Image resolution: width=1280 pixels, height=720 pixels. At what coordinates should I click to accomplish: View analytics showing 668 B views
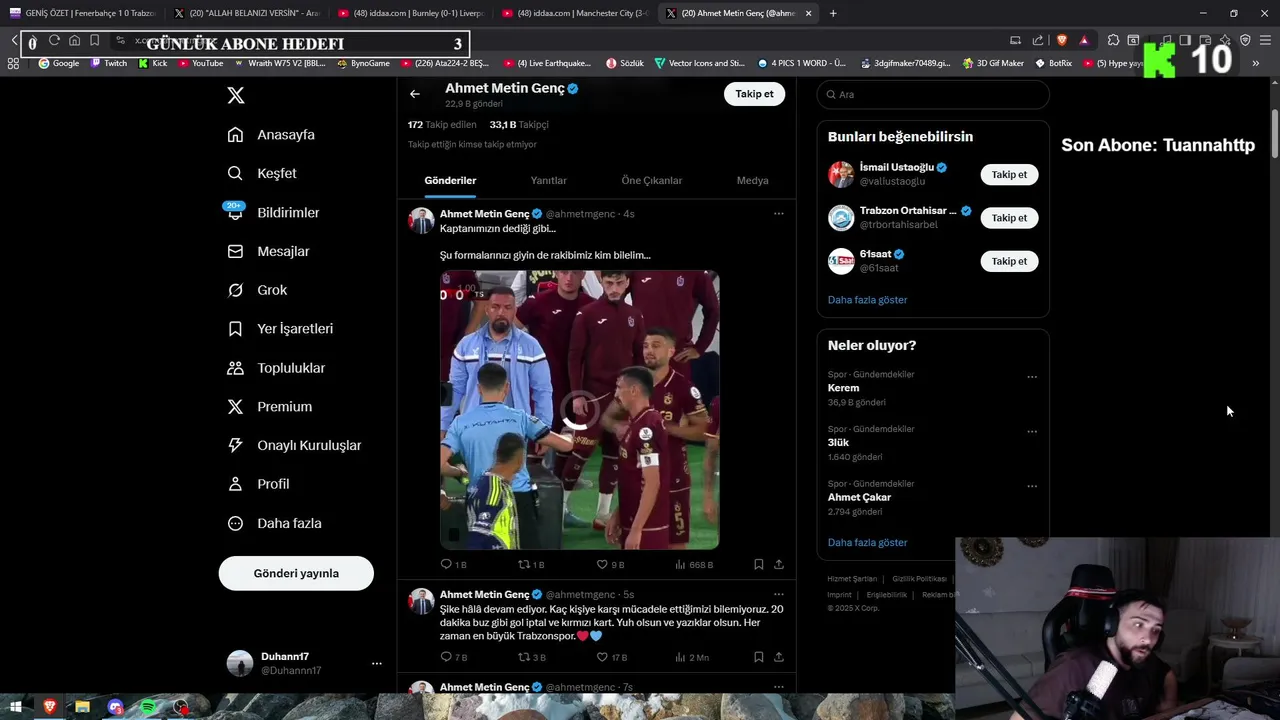point(694,564)
